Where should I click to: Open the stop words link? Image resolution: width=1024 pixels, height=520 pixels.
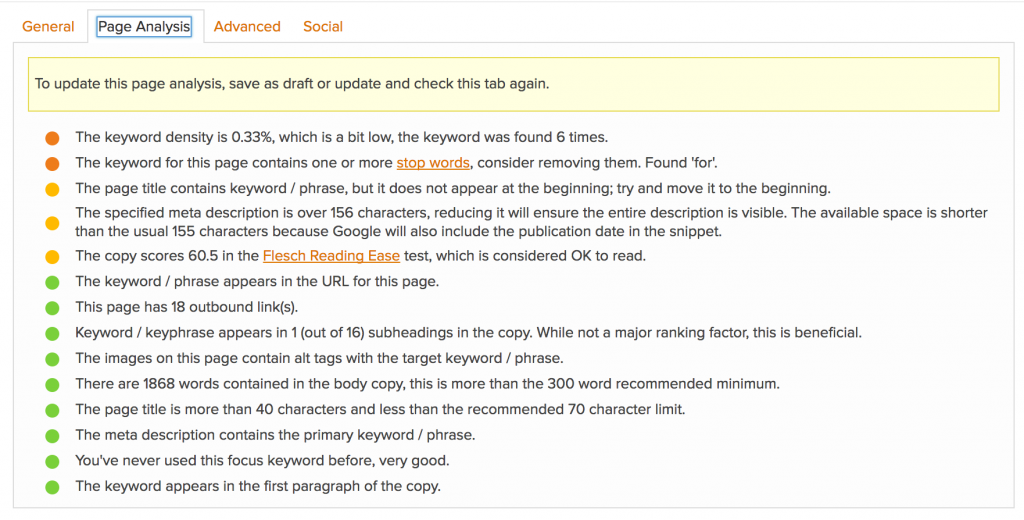pos(433,163)
